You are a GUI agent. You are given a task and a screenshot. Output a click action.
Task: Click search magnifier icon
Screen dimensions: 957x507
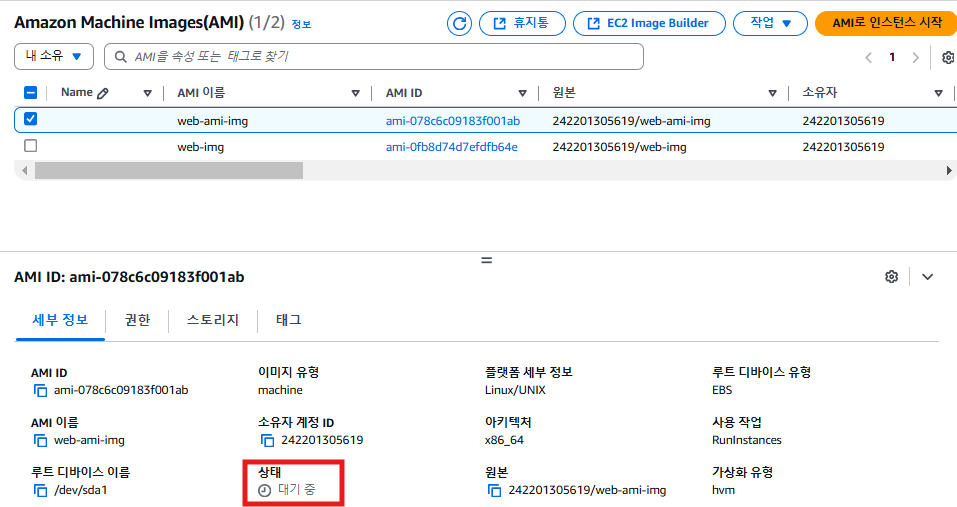[121, 57]
